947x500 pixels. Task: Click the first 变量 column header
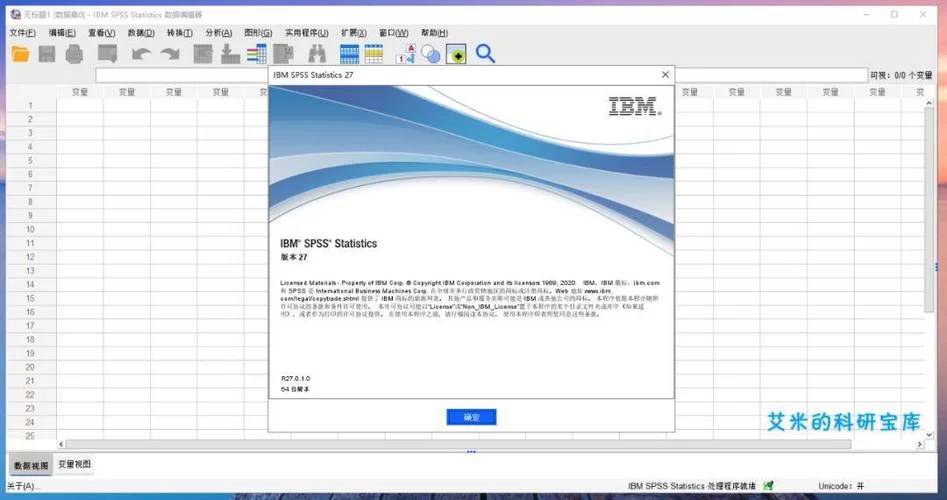point(80,92)
